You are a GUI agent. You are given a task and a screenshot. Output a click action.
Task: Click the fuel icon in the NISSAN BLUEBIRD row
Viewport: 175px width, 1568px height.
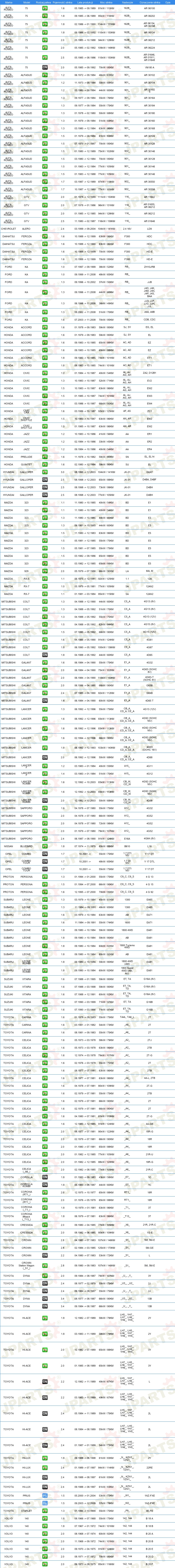click(x=45, y=846)
